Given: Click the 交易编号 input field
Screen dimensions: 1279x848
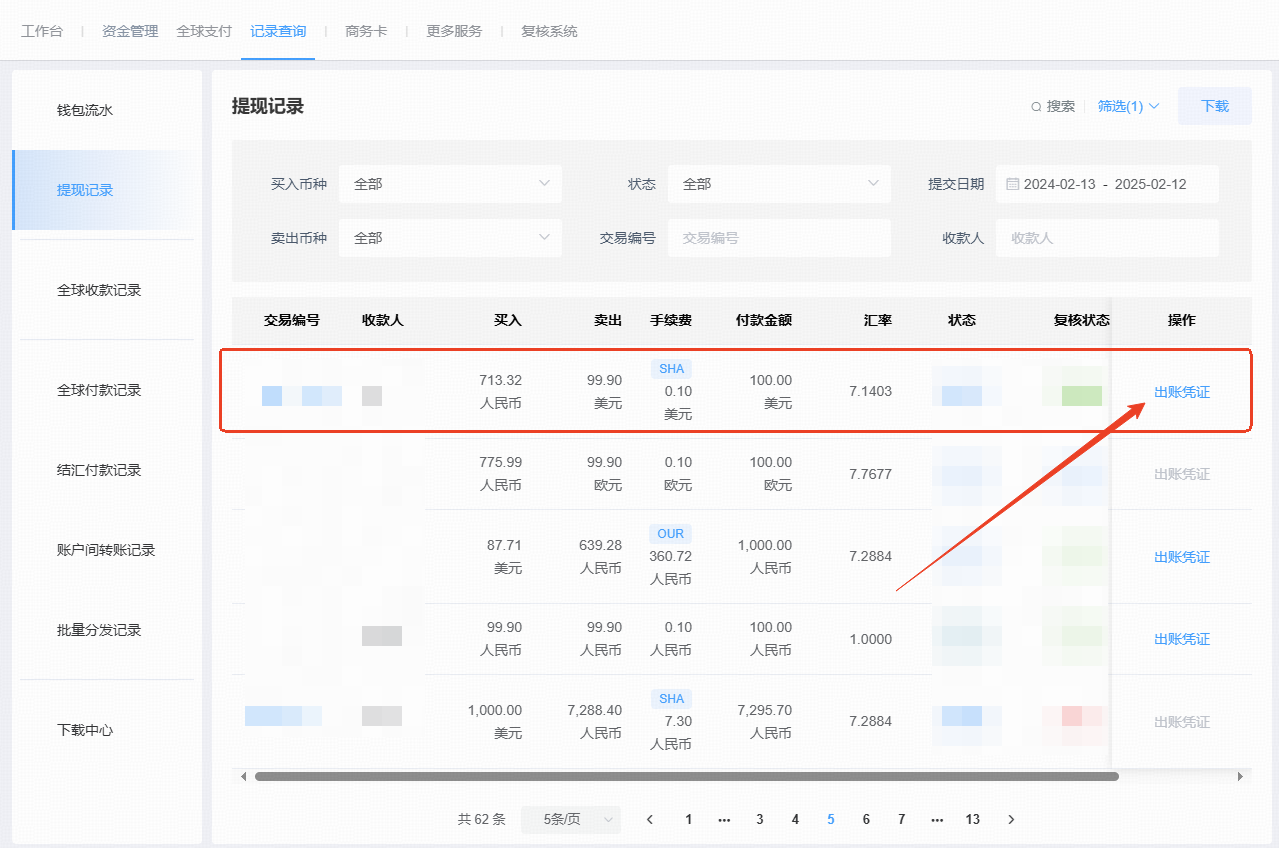Looking at the screenshot, I should (x=778, y=238).
